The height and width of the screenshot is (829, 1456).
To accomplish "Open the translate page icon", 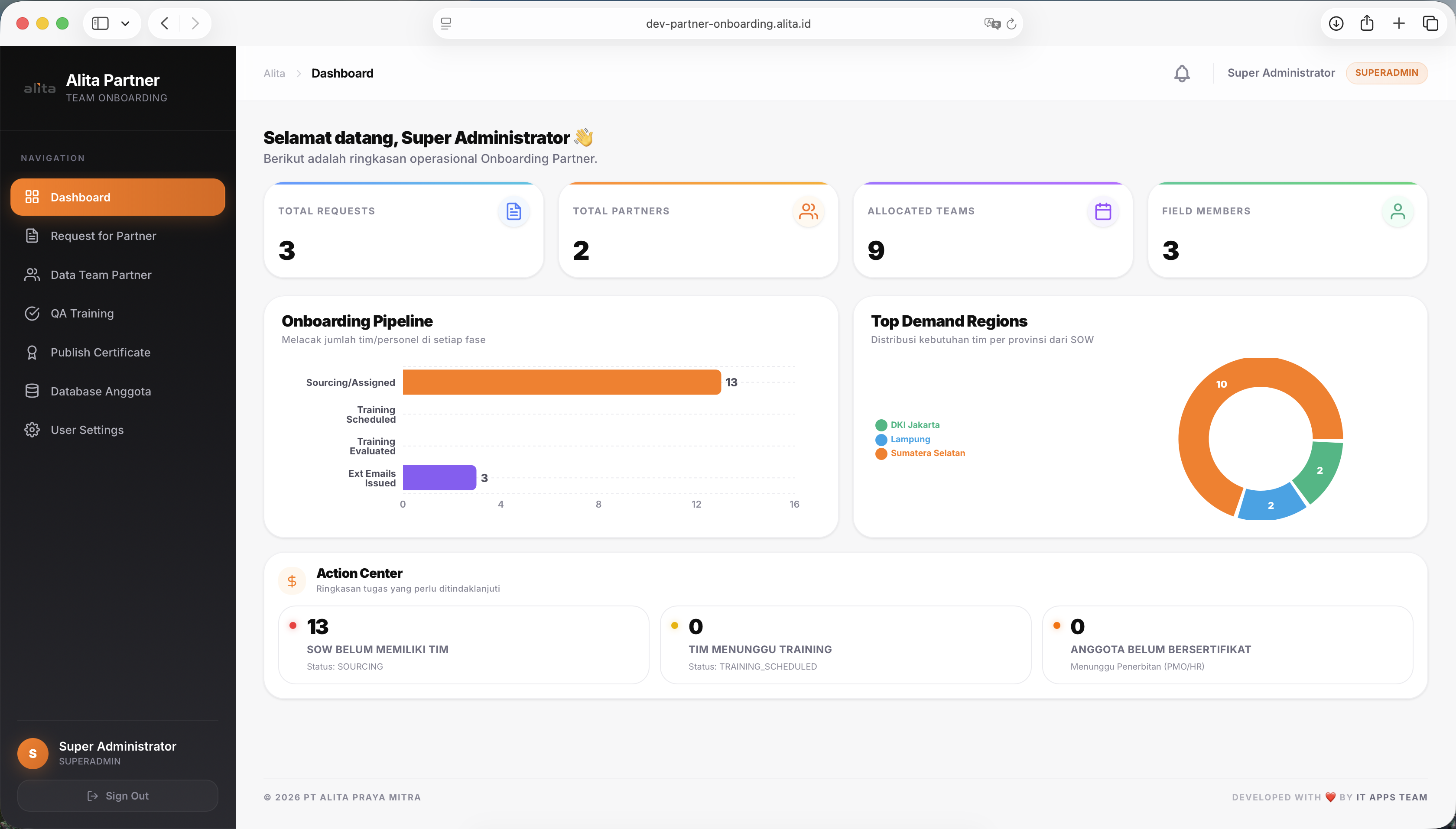I will [x=992, y=23].
